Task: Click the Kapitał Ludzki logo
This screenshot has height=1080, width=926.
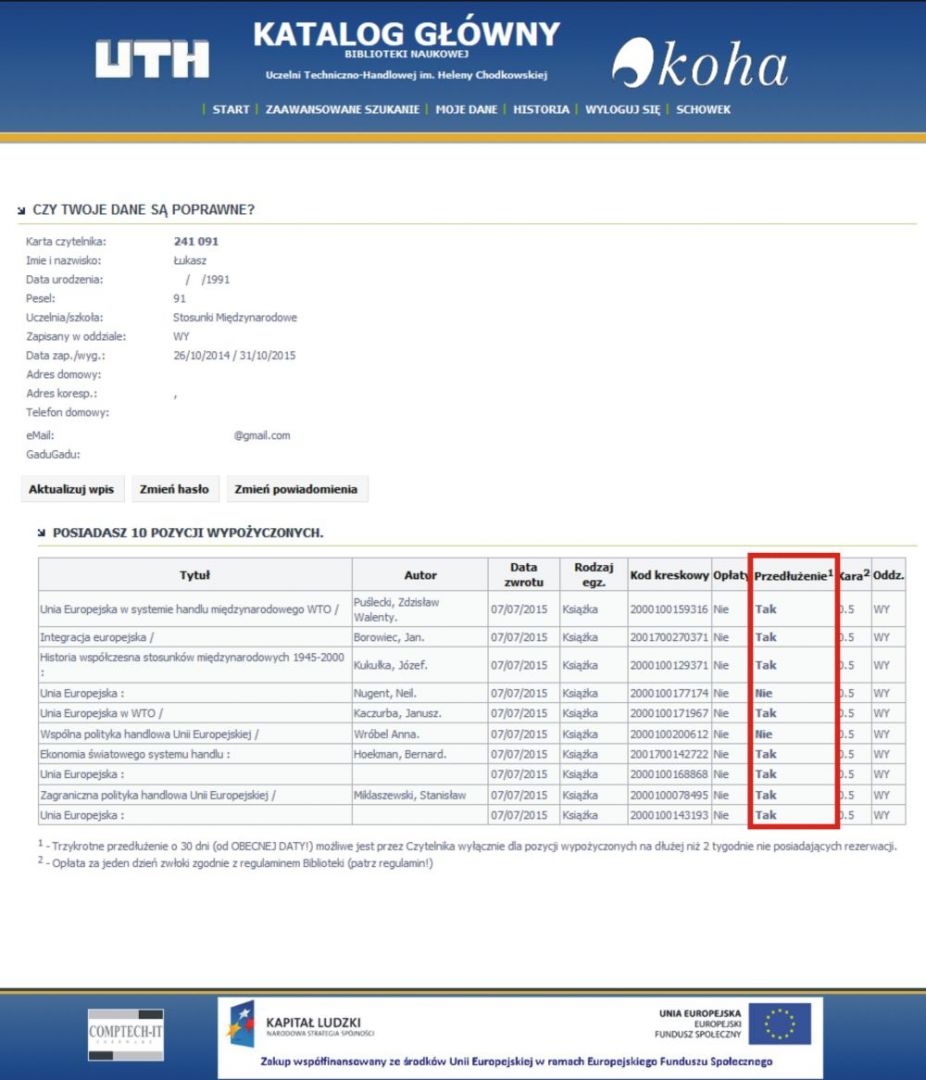Action: pos(301,1024)
